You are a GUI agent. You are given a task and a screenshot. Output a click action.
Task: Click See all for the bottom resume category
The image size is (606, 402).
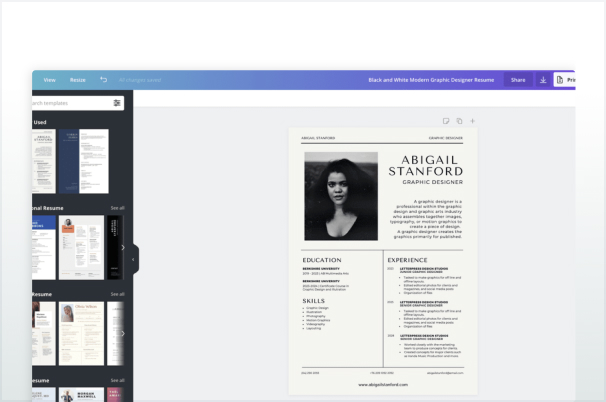[x=117, y=381]
